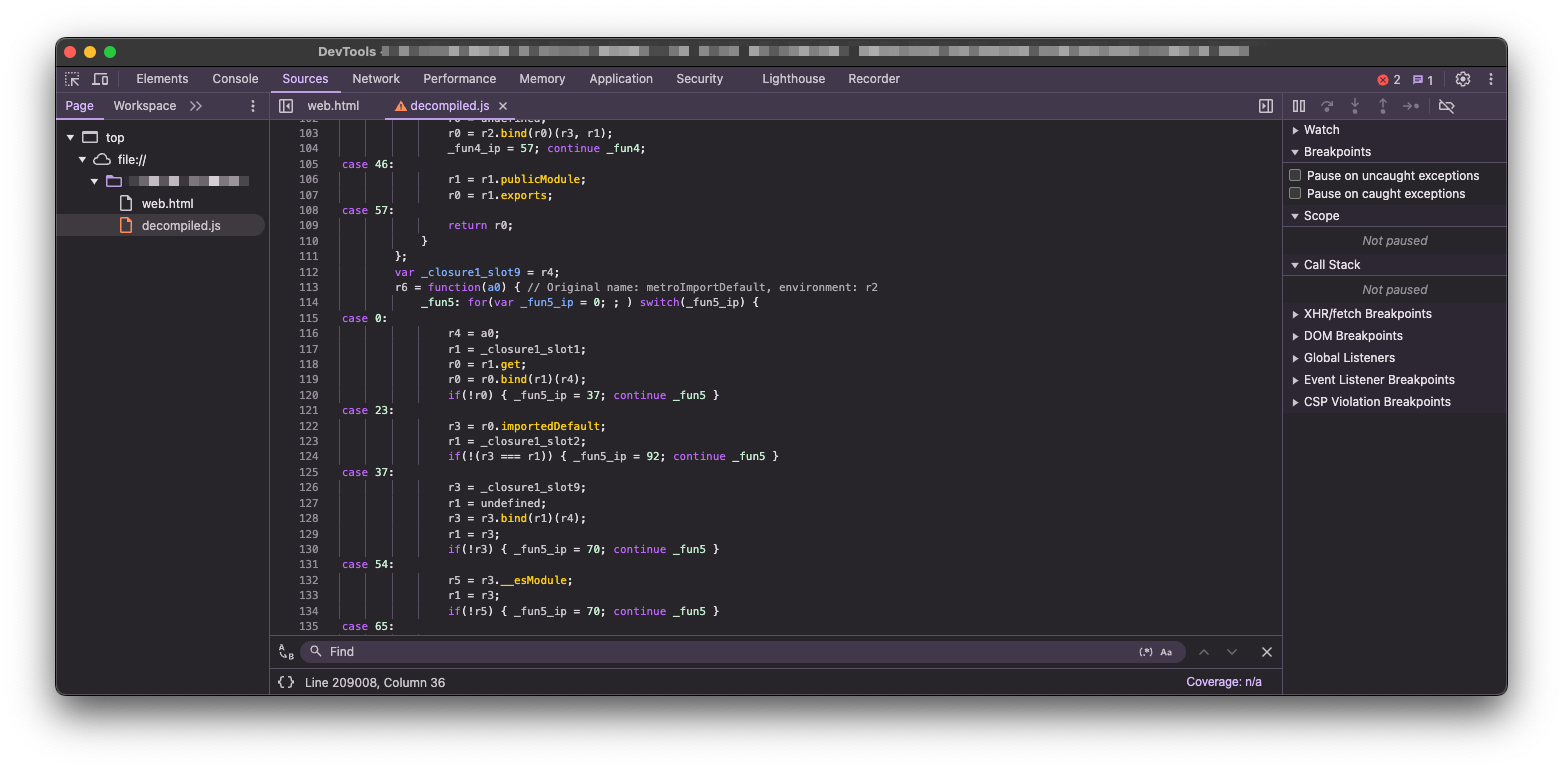
Task: Open the navigator pane three-dot menu
Action: pos(253,106)
